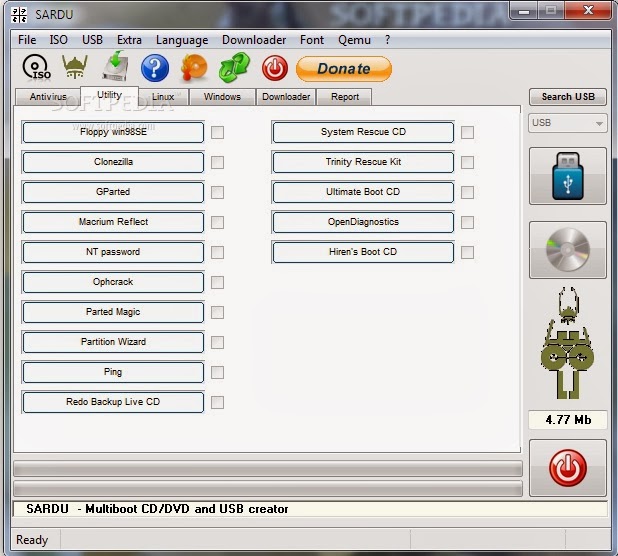Tick the Ophcrack checkbox
Image resolution: width=618 pixels, height=556 pixels.
coord(218,282)
